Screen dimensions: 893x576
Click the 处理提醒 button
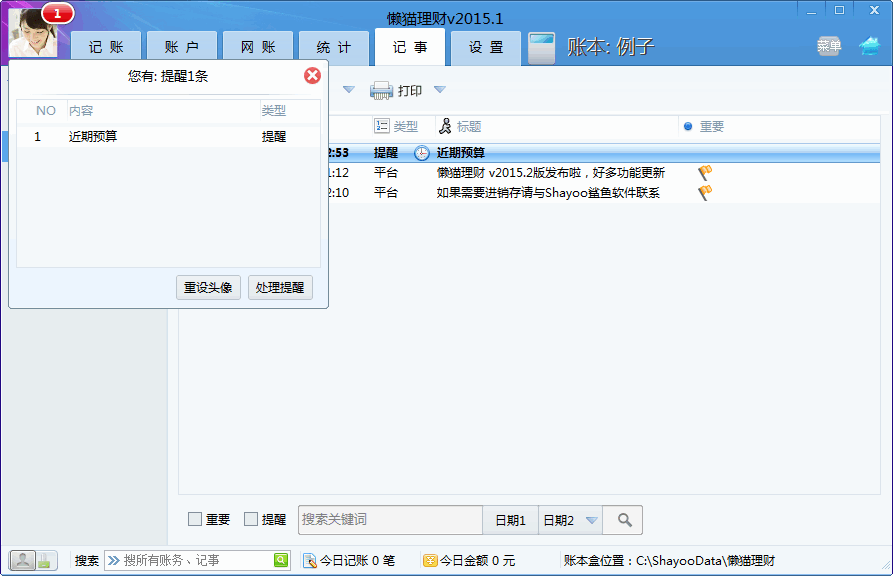coord(280,288)
